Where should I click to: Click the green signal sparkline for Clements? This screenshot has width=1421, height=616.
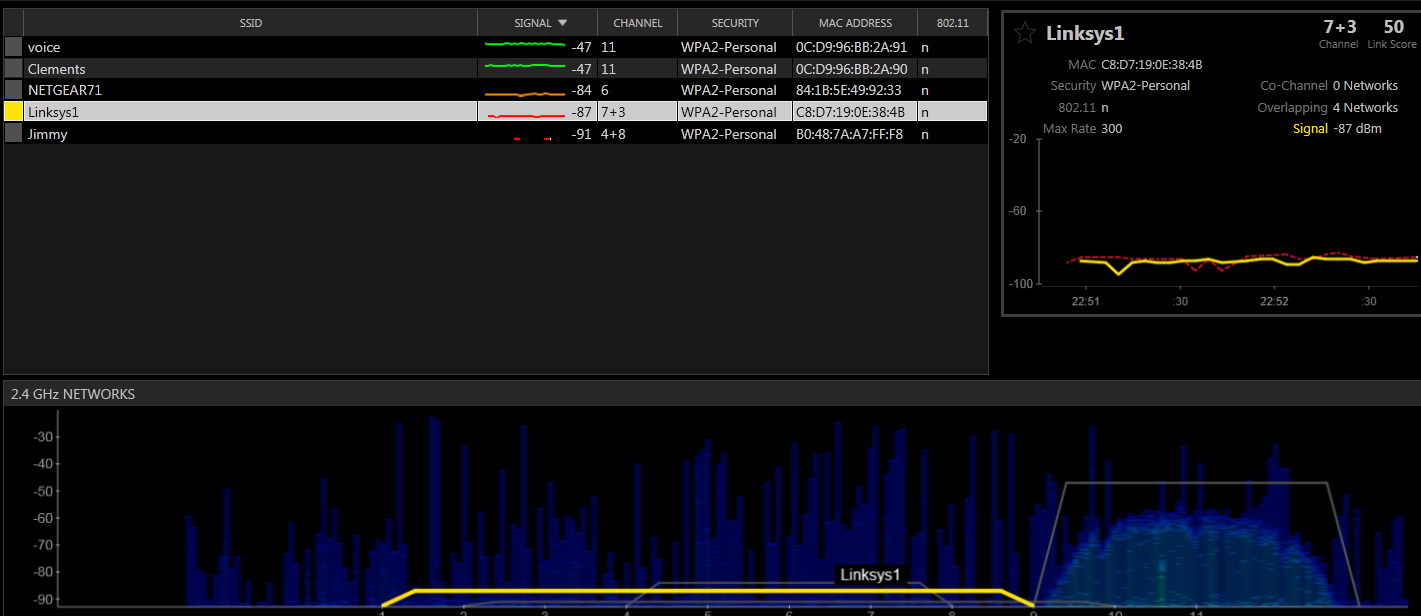tap(524, 68)
